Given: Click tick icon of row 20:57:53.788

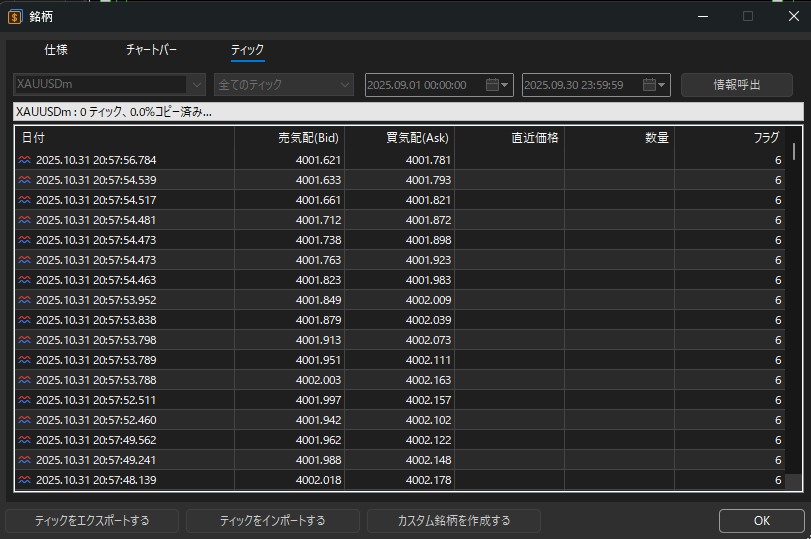Looking at the screenshot, I should coord(24,380).
